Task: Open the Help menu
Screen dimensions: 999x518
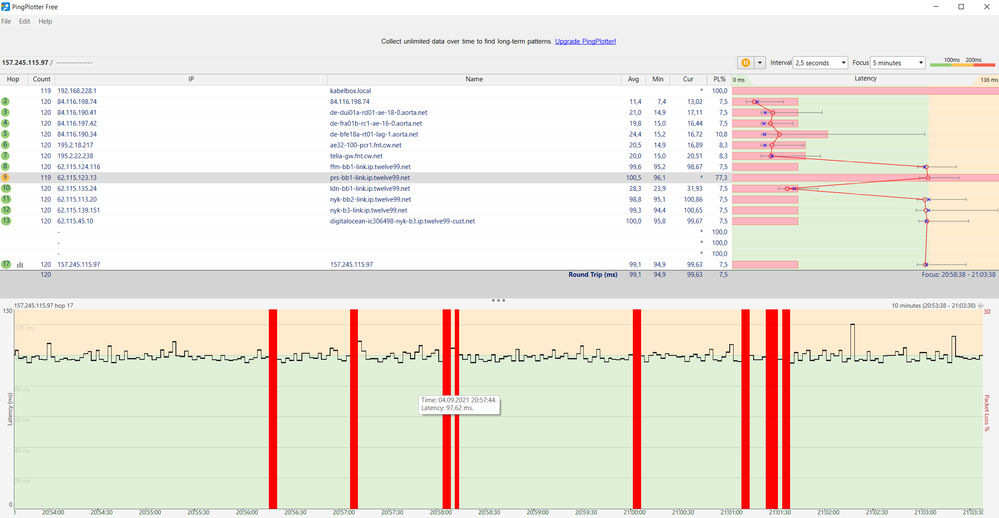Action: 45,21
